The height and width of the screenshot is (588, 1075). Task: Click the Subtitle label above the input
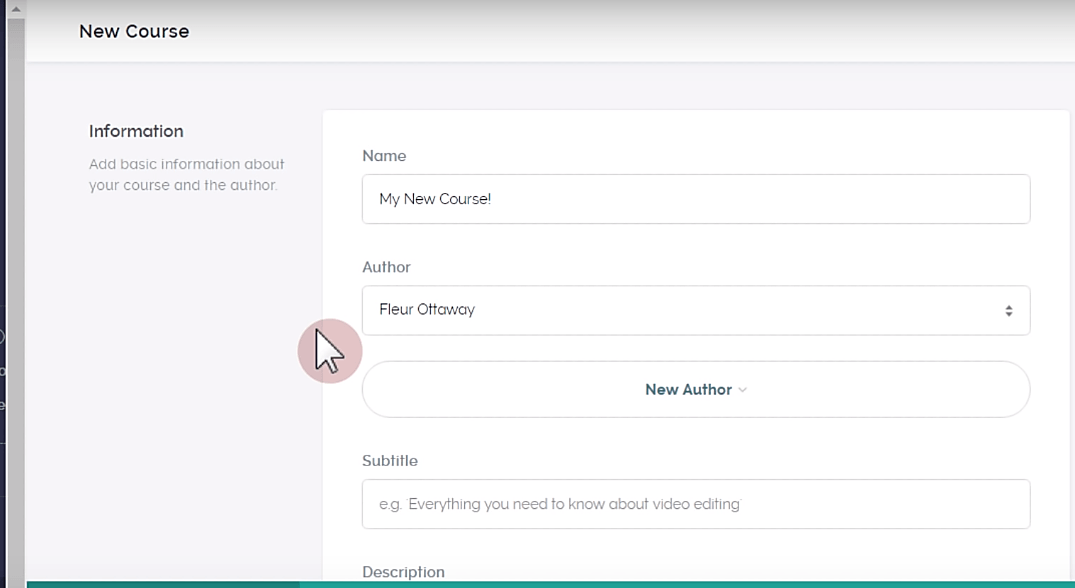click(x=390, y=461)
